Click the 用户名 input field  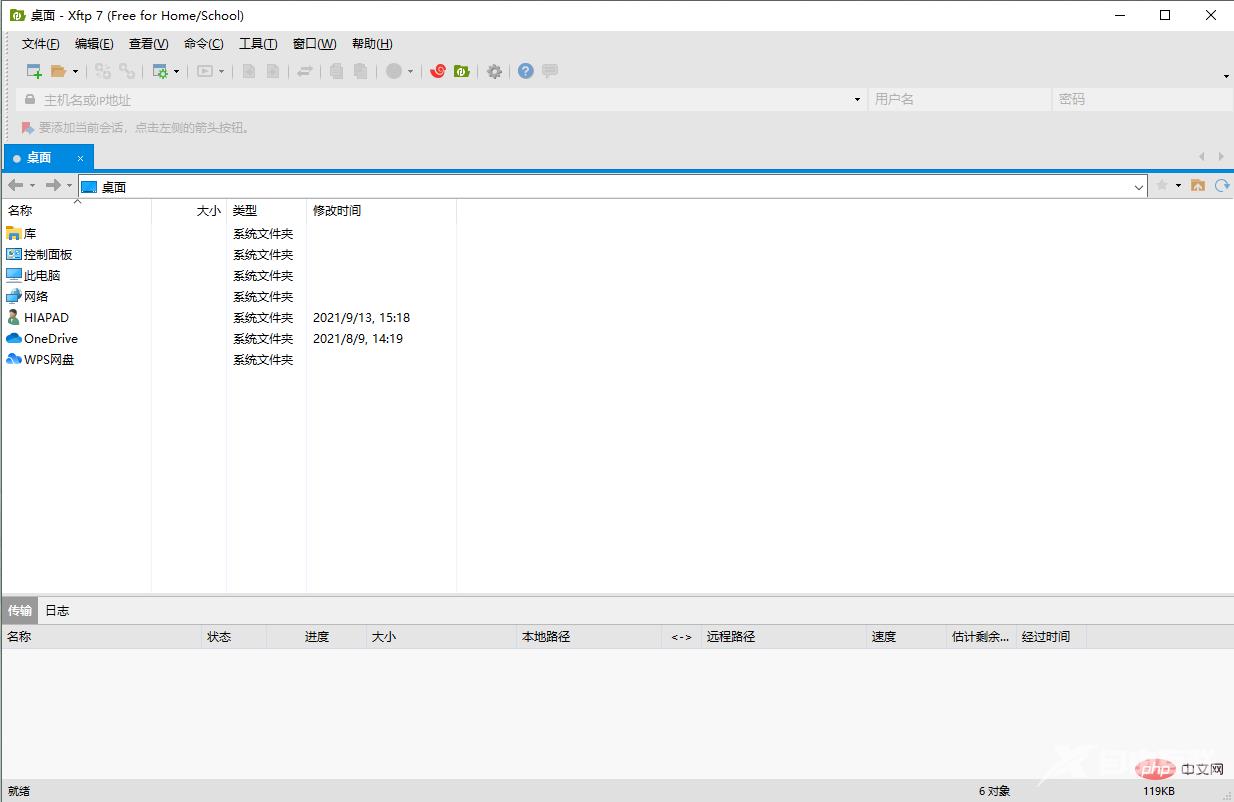pyautogui.click(x=958, y=100)
